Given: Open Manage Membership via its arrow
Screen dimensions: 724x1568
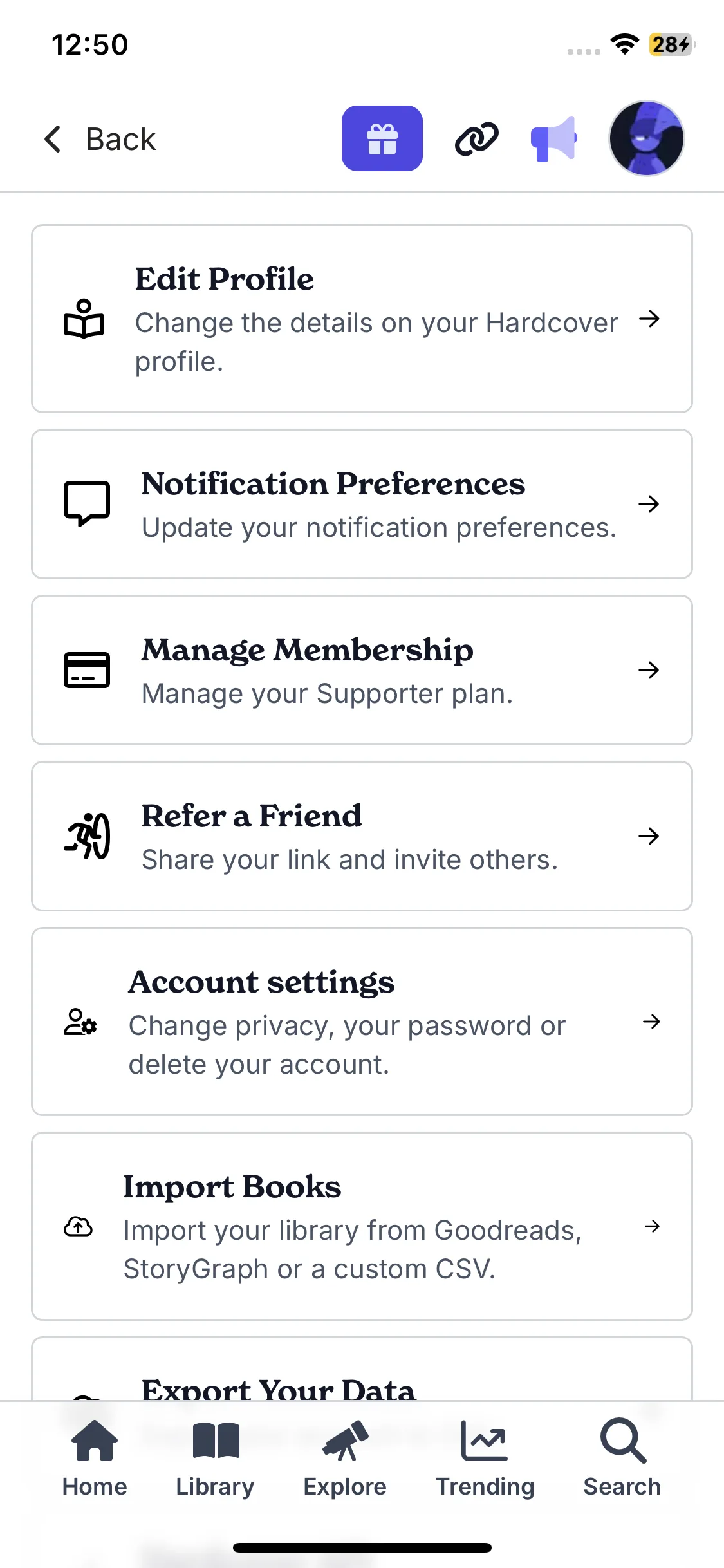Looking at the screenshot, I should pyautogui.click(x=649, y=669).
